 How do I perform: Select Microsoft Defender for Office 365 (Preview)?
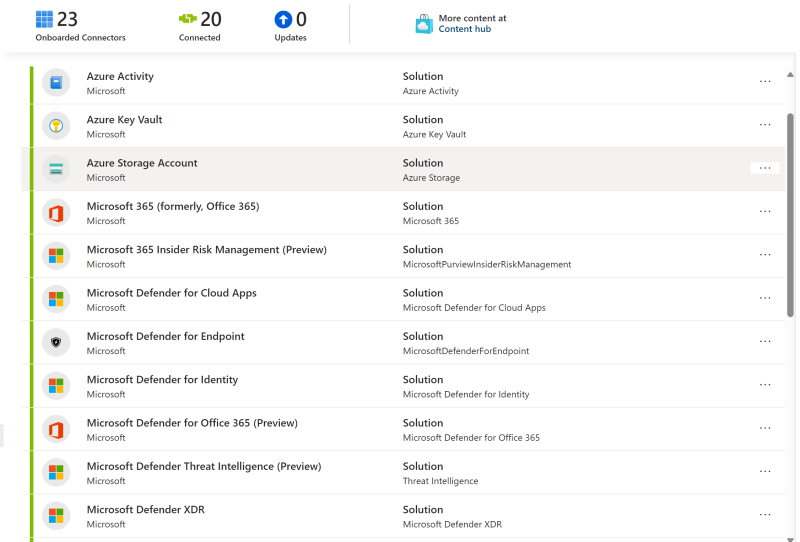pos(192,424)
